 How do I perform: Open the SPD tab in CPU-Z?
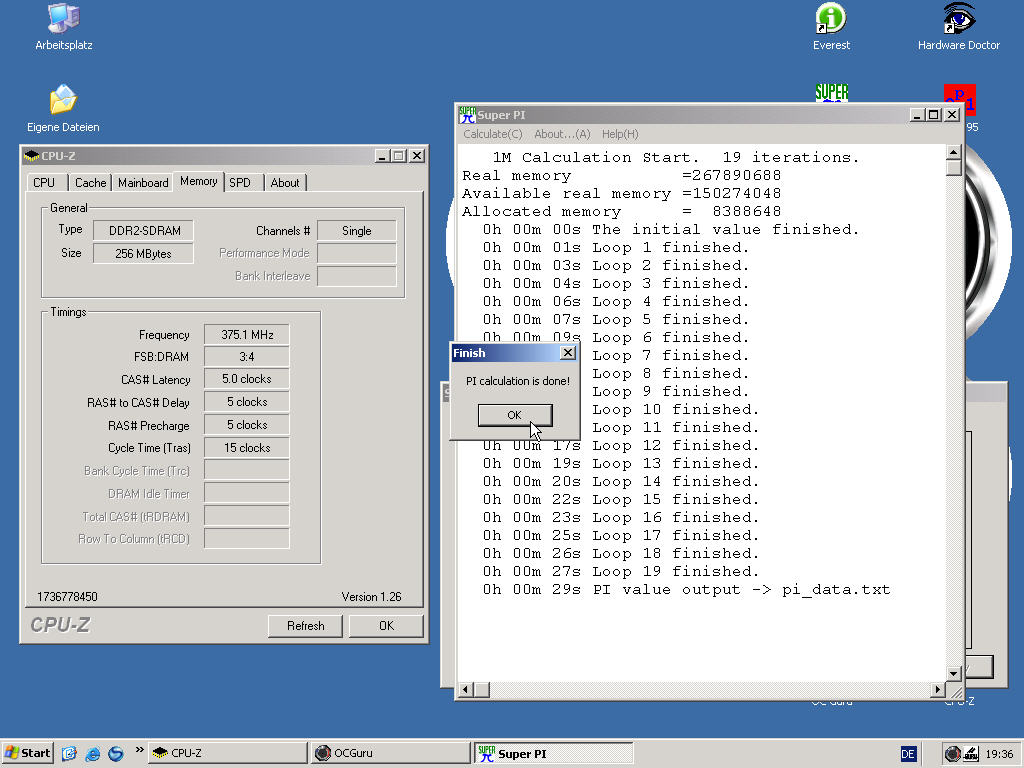(x=240, y=183)
